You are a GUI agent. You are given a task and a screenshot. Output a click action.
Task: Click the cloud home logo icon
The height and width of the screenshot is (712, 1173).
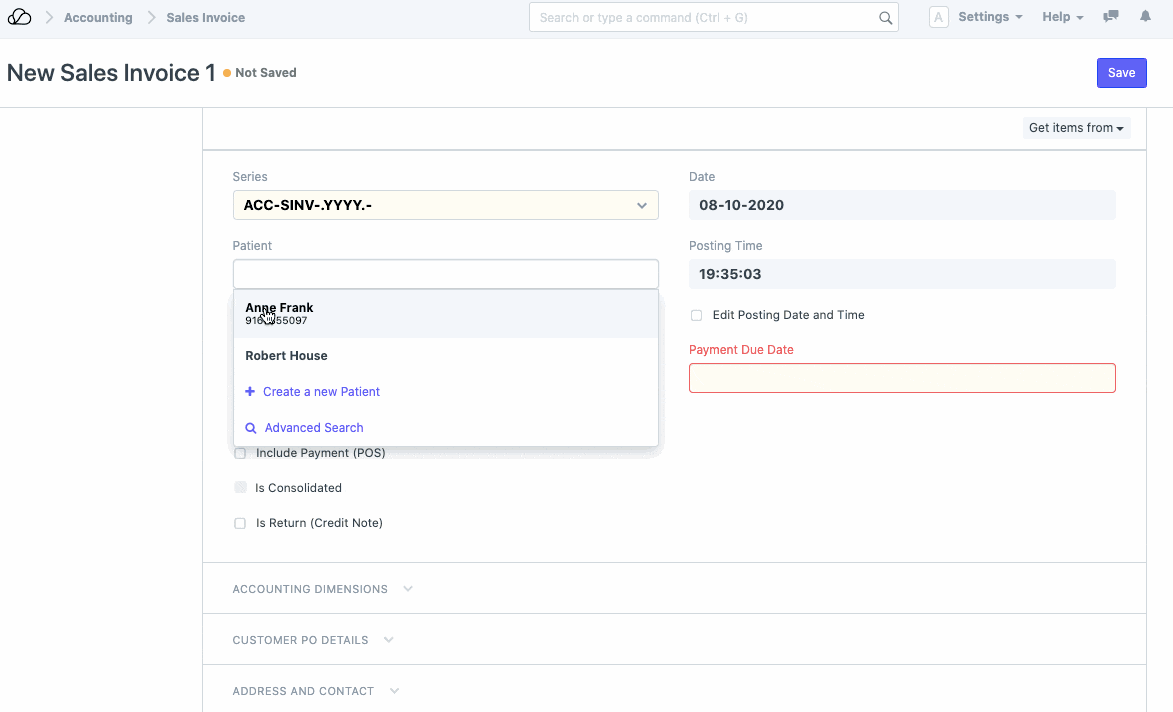tap(19, 17)
